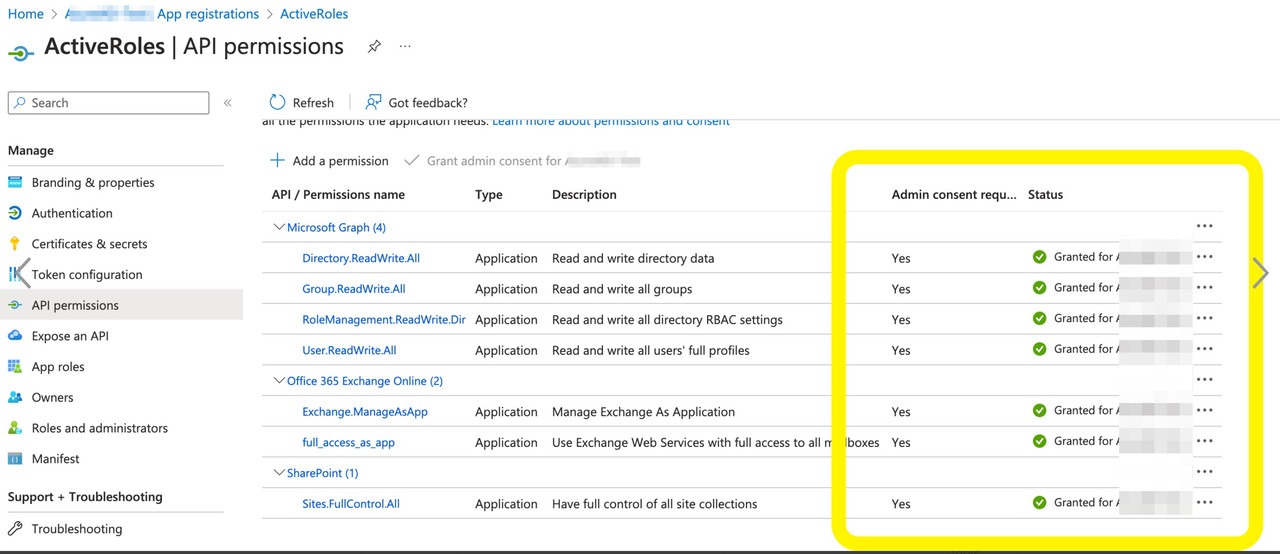Open the Group.ReadWrite.All permission link
This screenshot has width=1280, height=554.
pos(354,289)
